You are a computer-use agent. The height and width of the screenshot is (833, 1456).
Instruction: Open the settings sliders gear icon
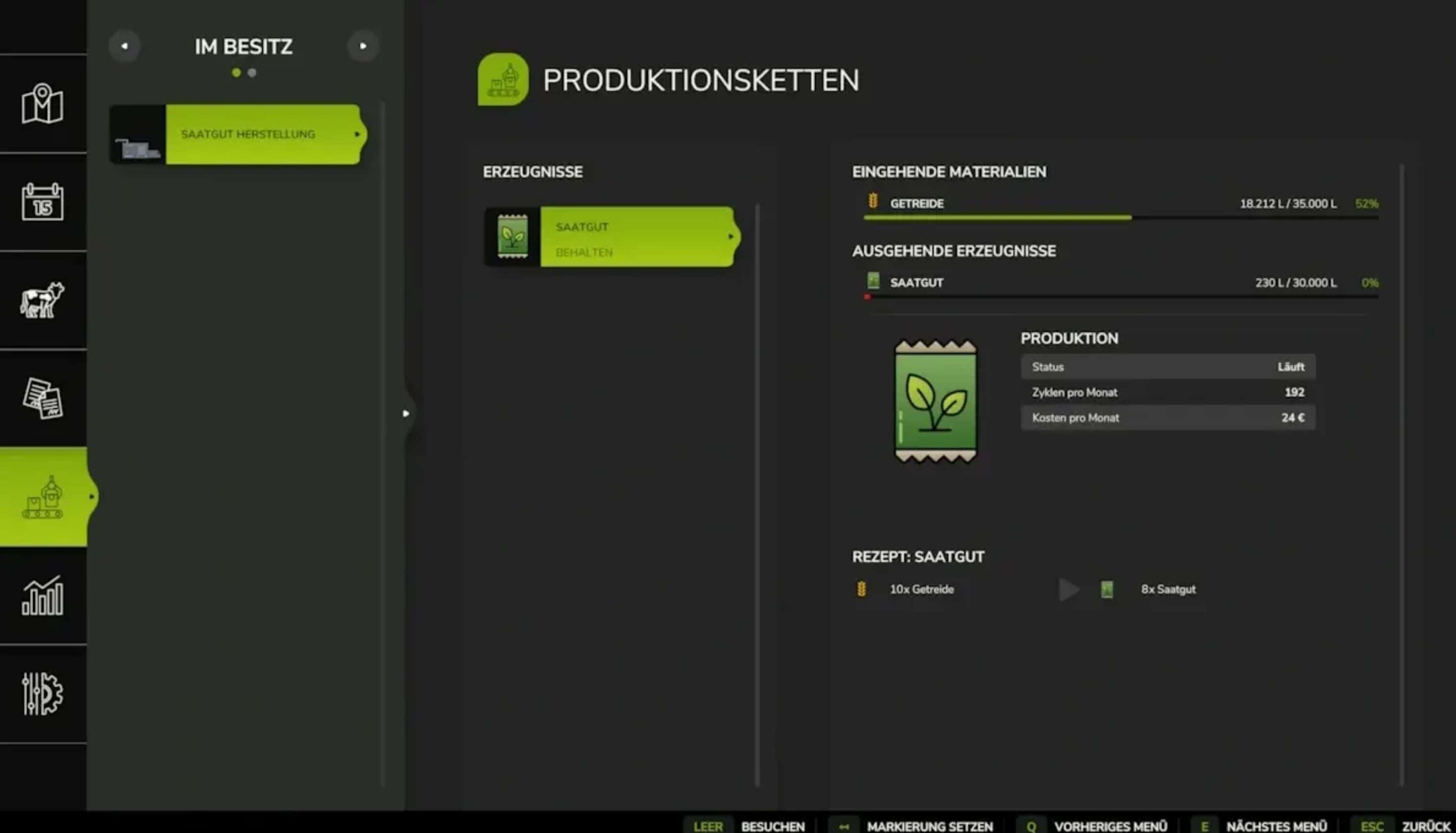click(x=43, y=693)
